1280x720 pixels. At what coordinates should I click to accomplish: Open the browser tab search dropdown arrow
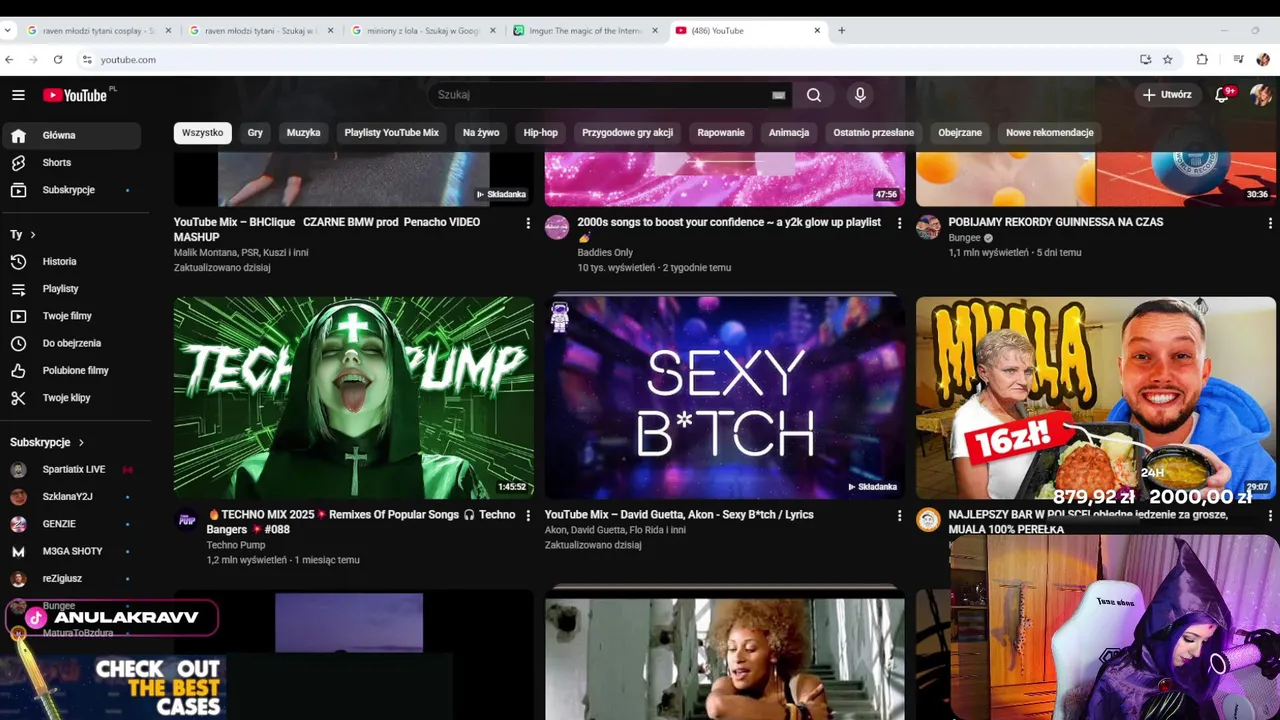(8, 31)
